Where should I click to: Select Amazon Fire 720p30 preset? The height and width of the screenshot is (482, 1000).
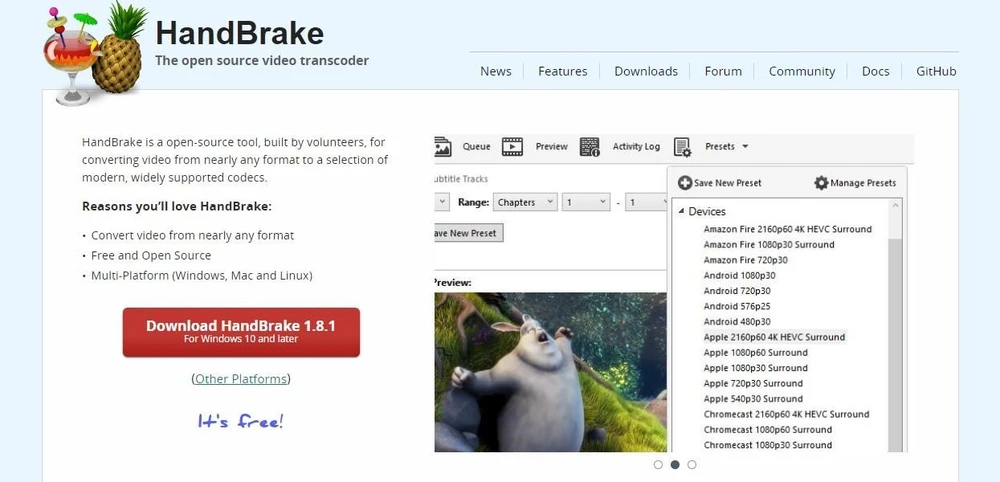point(746,260)
